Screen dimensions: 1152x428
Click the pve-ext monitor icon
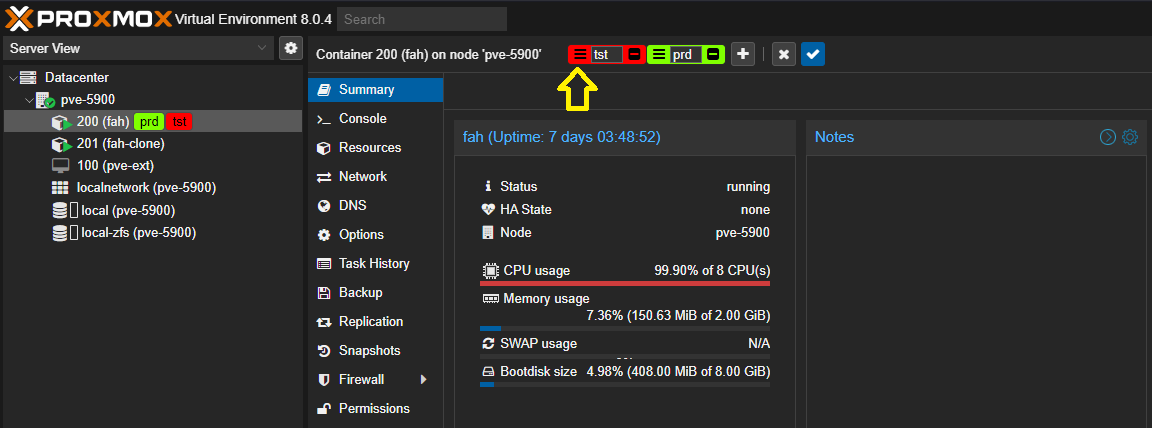pos(60,165)
